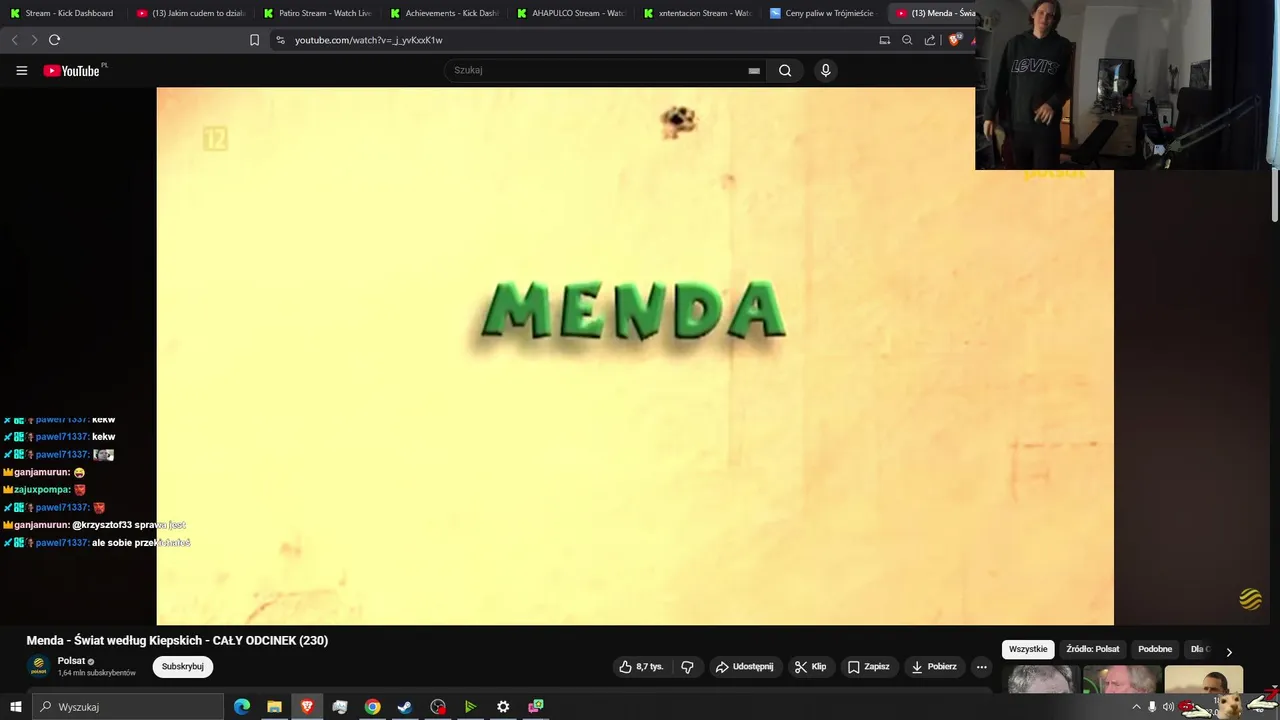Viewport: 1280px width, 720px height.
Task: View site information icon beside URL
Action: pyautogui.click(x=280, y=40)
